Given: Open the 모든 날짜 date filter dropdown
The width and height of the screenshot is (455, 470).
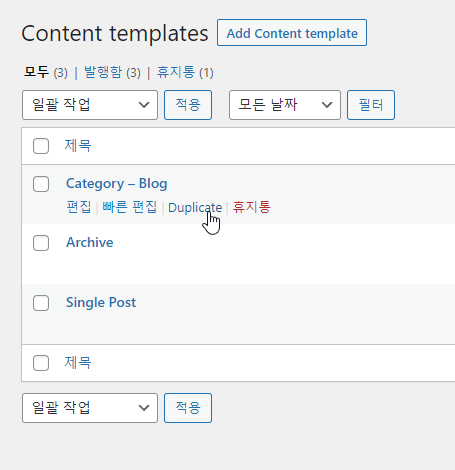Looking at the screenshot, I should 285,105.
